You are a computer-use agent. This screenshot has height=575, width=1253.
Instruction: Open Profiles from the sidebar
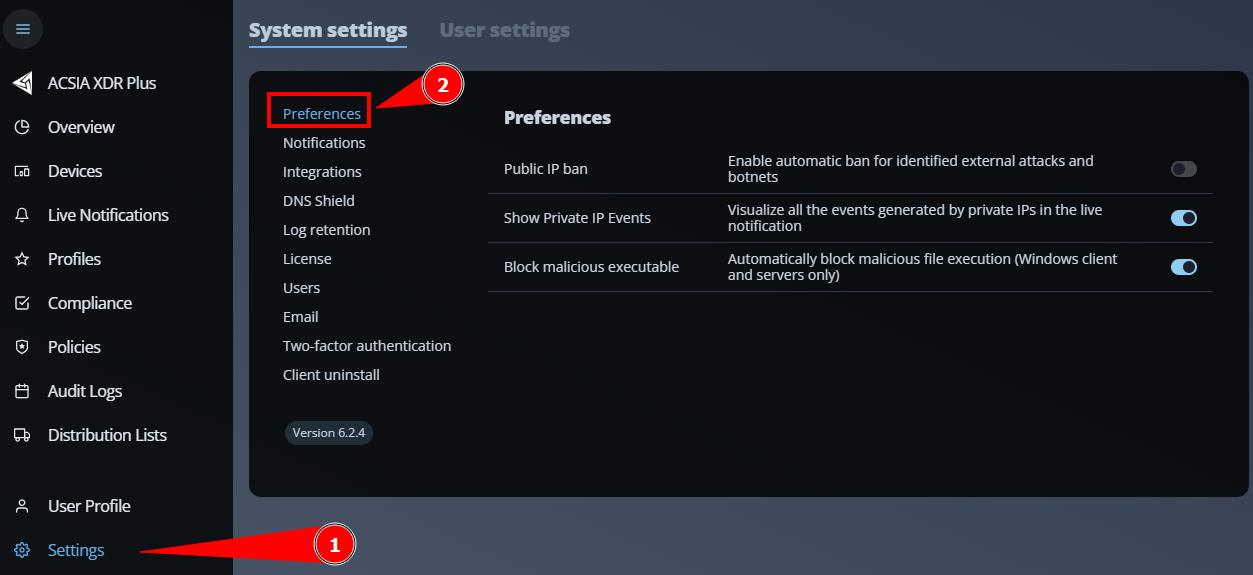click(x=75, y=259)
